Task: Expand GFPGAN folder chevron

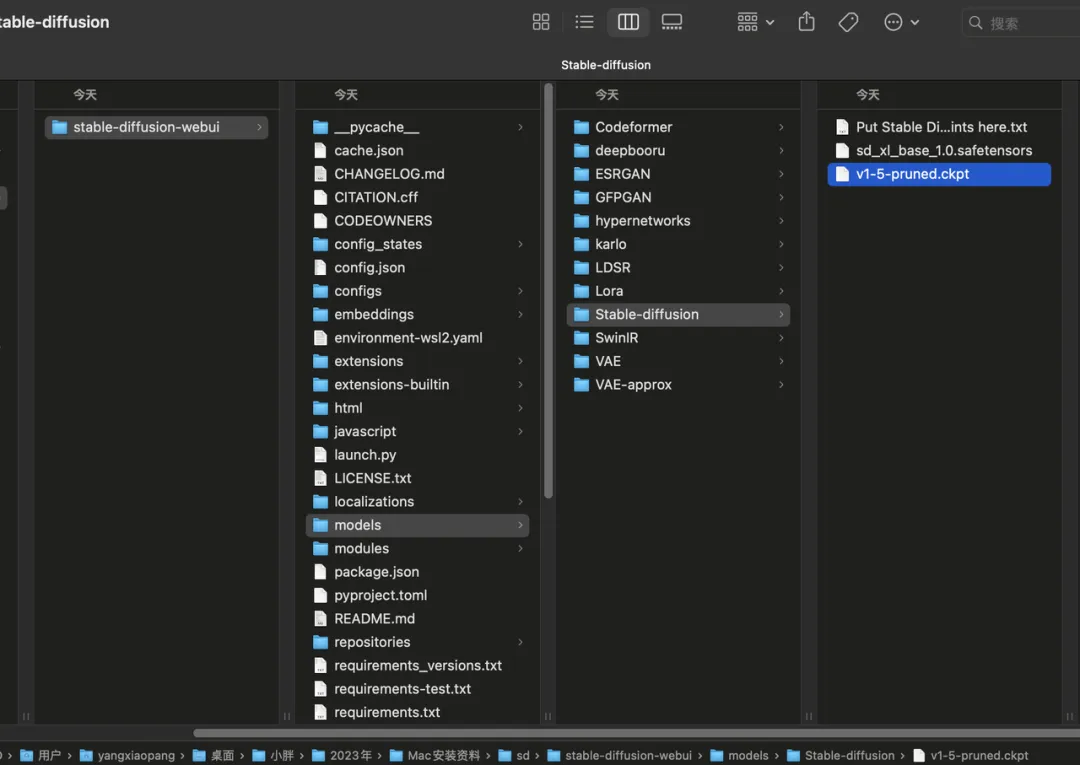Action: coord(781,198)
